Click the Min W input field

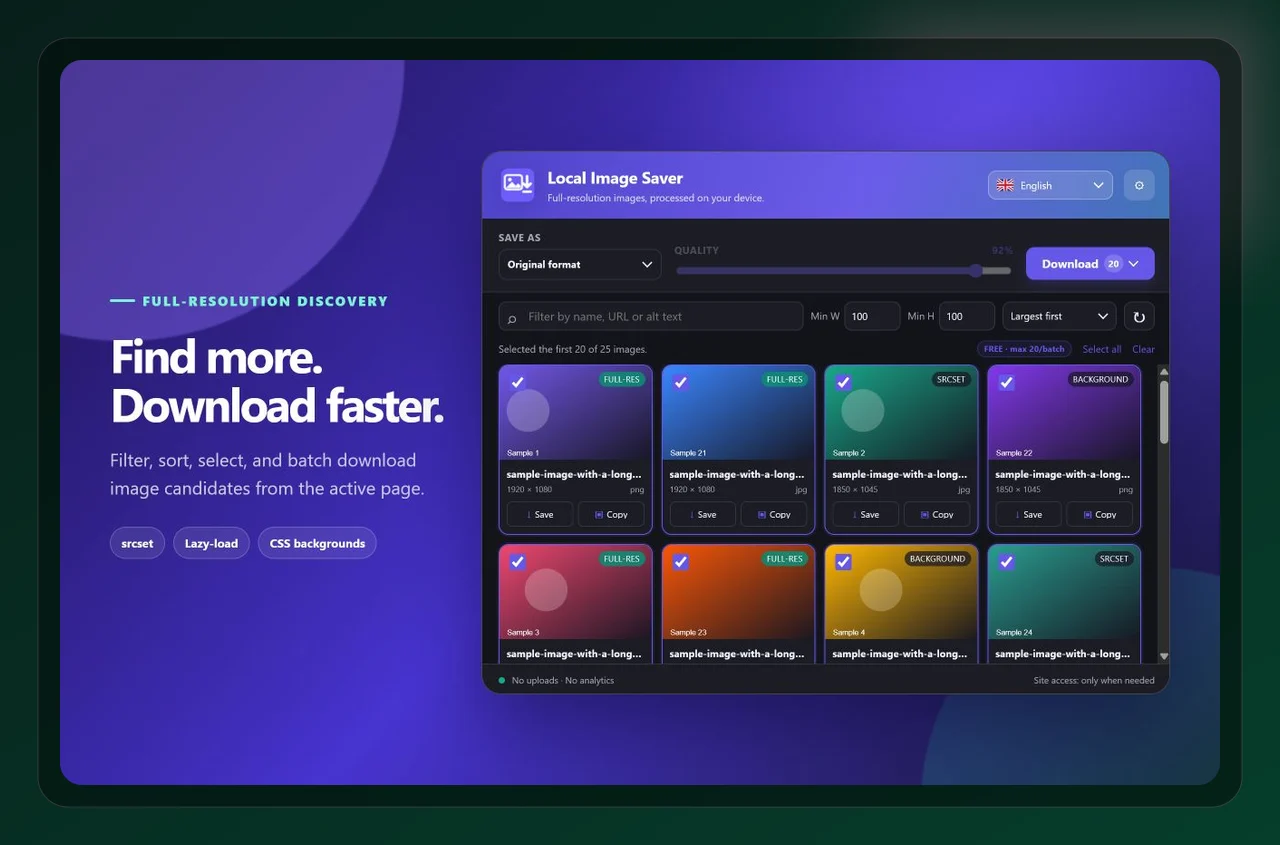(x=872, y=316)
